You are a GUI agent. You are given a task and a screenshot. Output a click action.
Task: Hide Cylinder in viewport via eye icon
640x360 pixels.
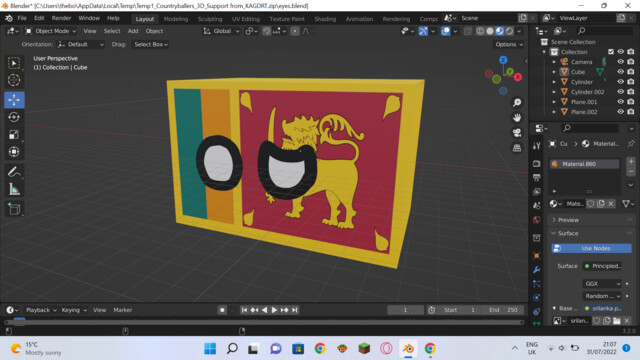(620, 82)
